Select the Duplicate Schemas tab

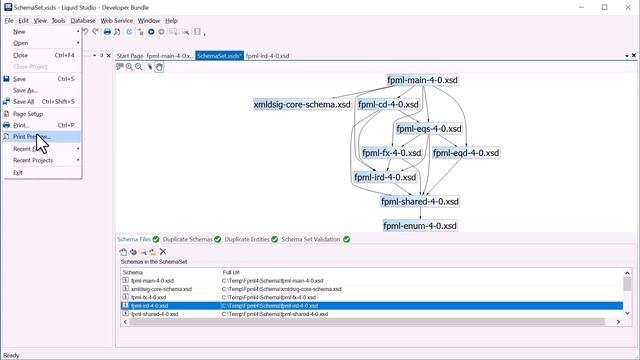point(187,239)
